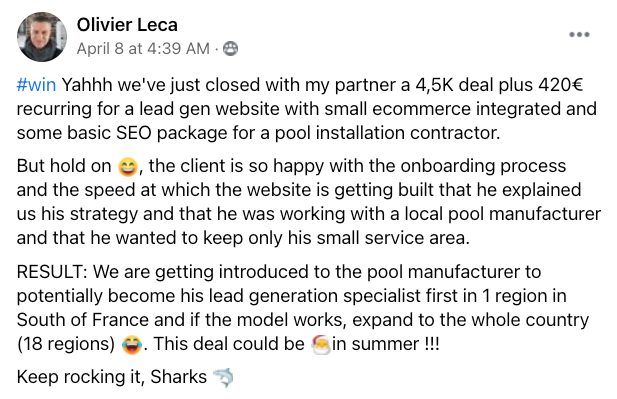The image size is (617, 399).
Task: Click 'Keep rocking it, Sharks' line
Action: tap(112, 377)
